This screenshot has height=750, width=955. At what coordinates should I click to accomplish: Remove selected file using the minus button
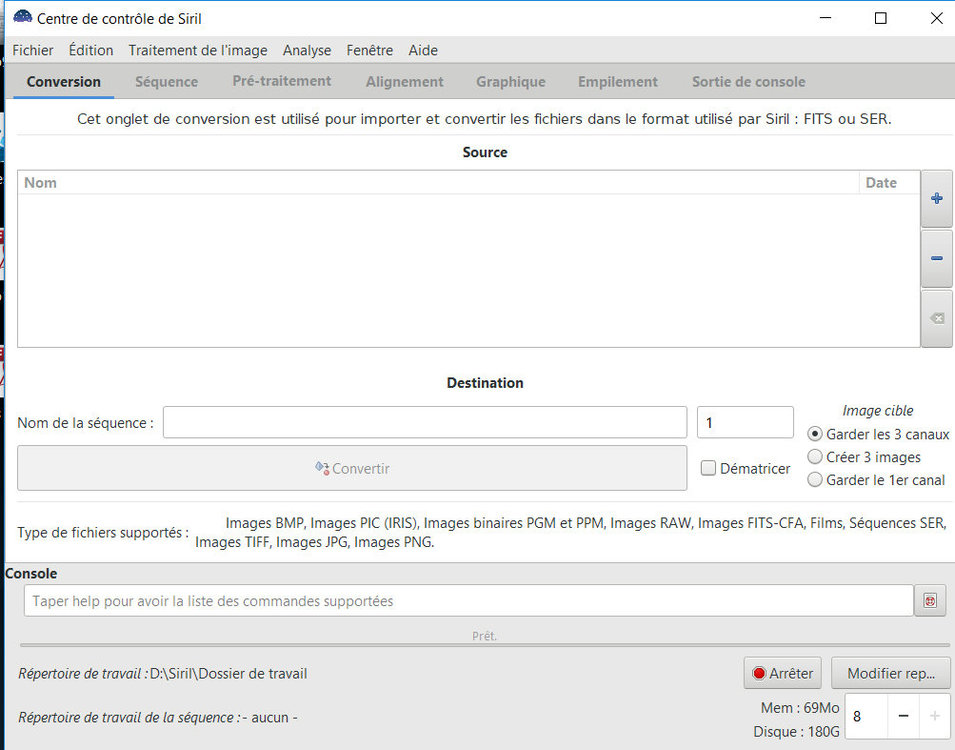coord(937,258)
